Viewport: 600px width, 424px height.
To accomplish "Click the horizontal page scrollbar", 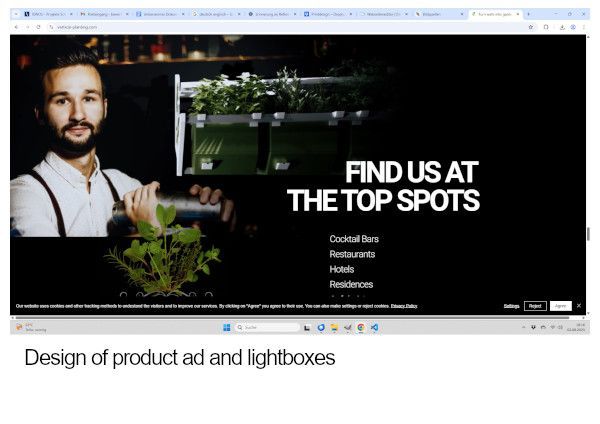I will pyautogui.click(x=292, y=317).
